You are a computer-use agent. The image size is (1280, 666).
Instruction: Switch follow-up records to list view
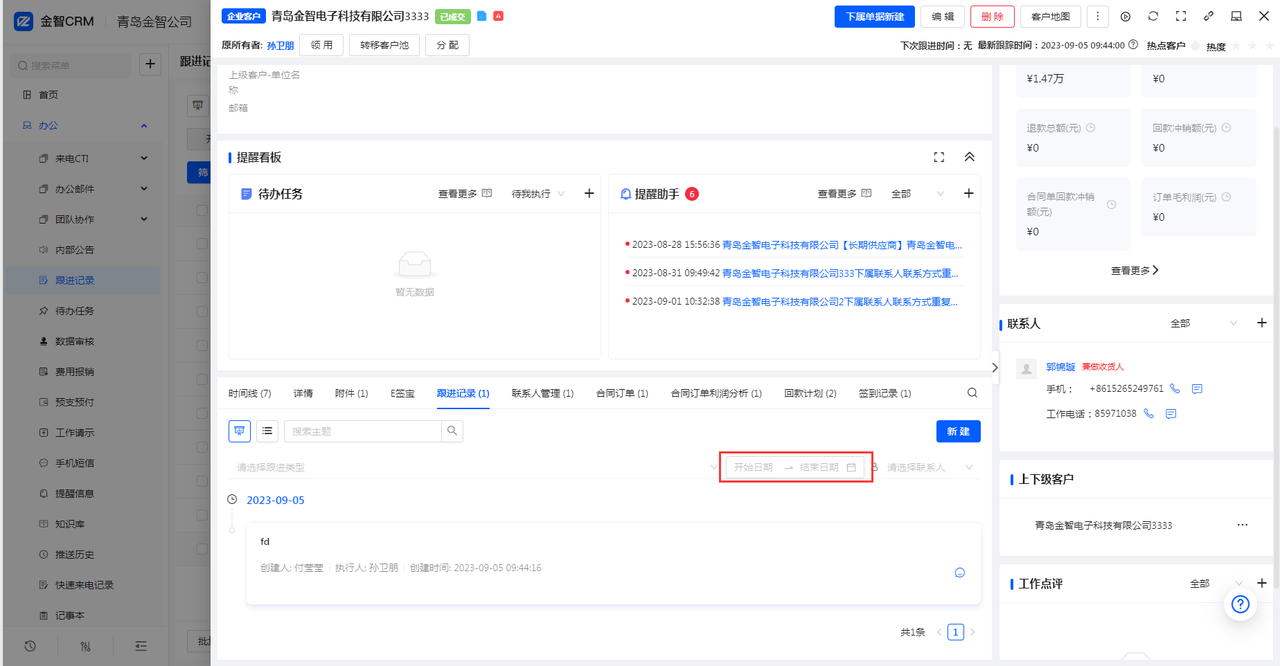[x=267, y=431]
